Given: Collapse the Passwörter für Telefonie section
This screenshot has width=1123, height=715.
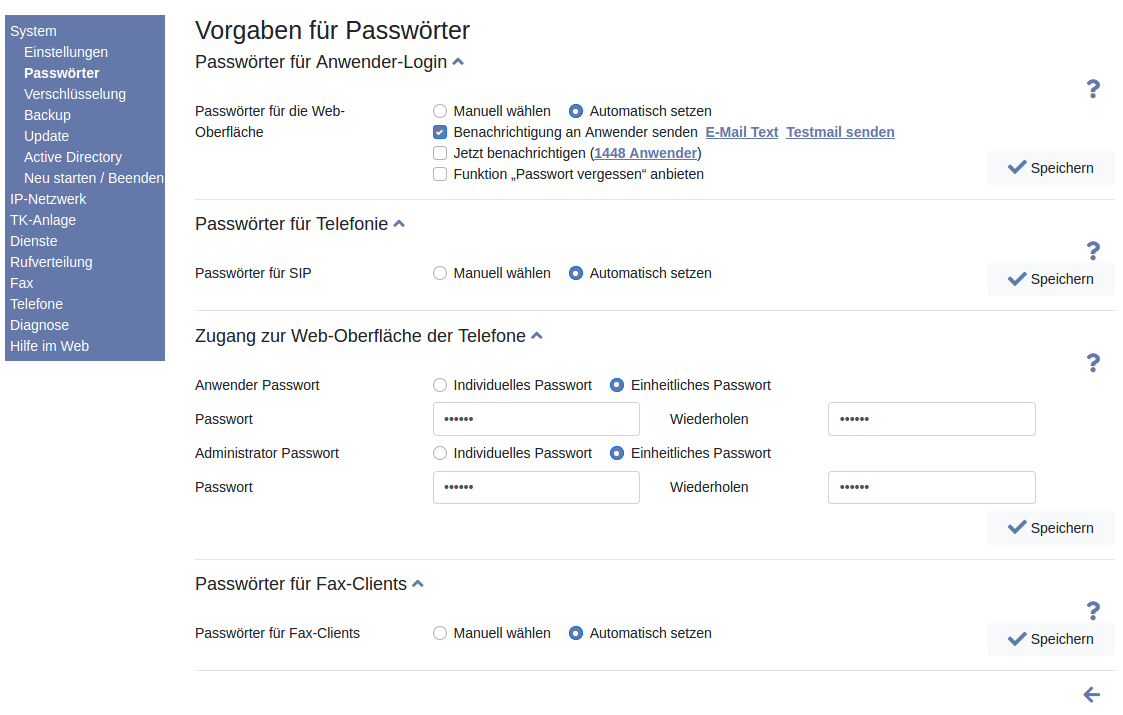Looking at the screenshot, I should [399, 224].
